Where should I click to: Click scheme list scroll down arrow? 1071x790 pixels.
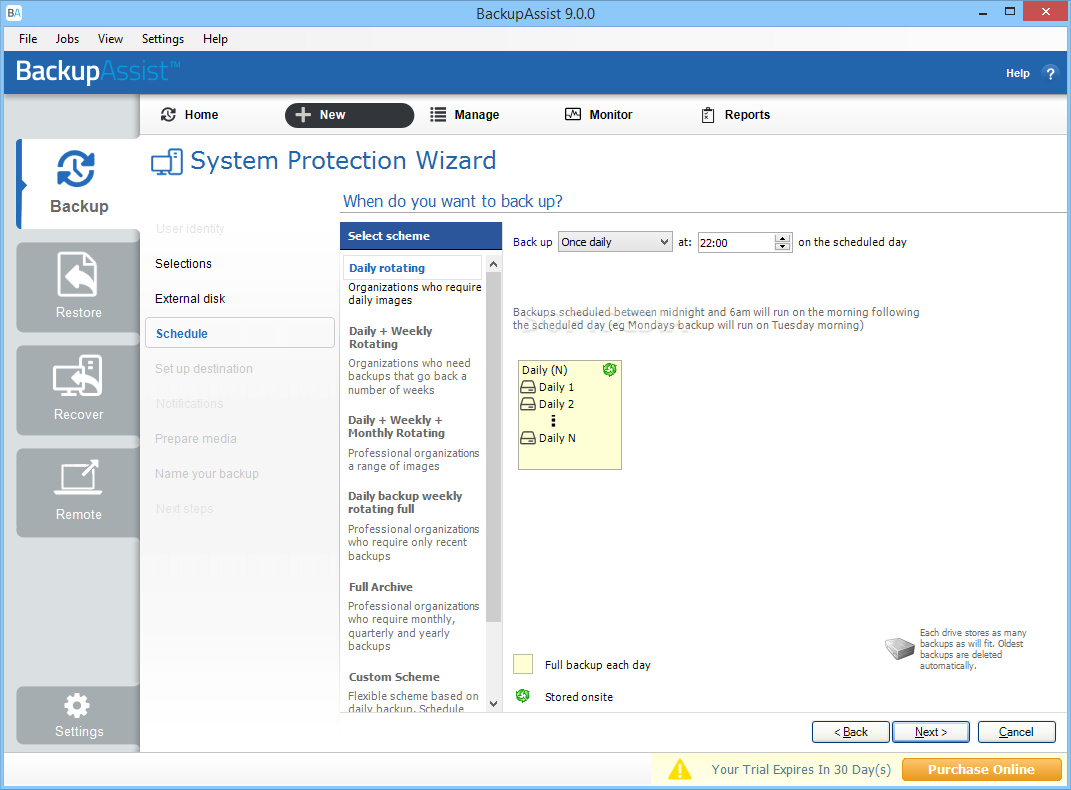[x=493, y=704]
